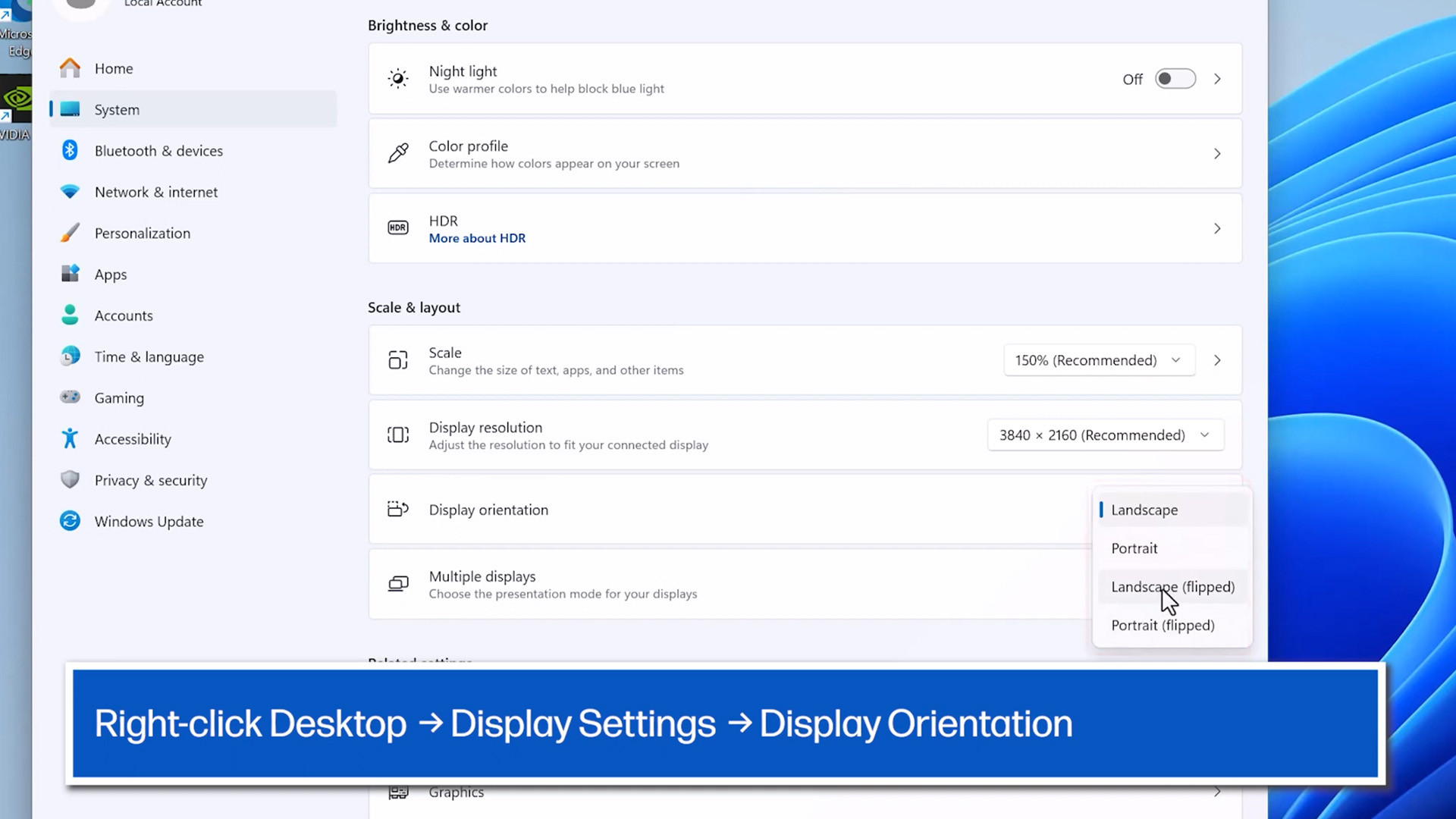
Task: Go to Privacy & security settings
Action: [x=193, y=480]
